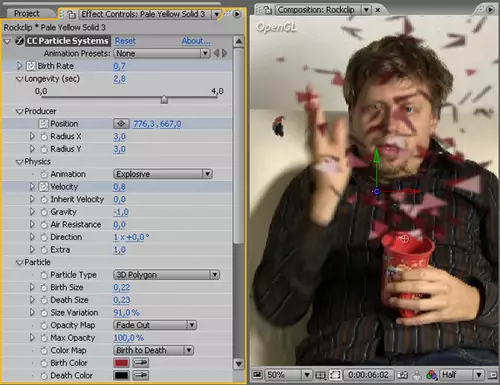Click the Size Variation stopwatch icon
The width and height of the screenshot is (500, 385).
44,313
